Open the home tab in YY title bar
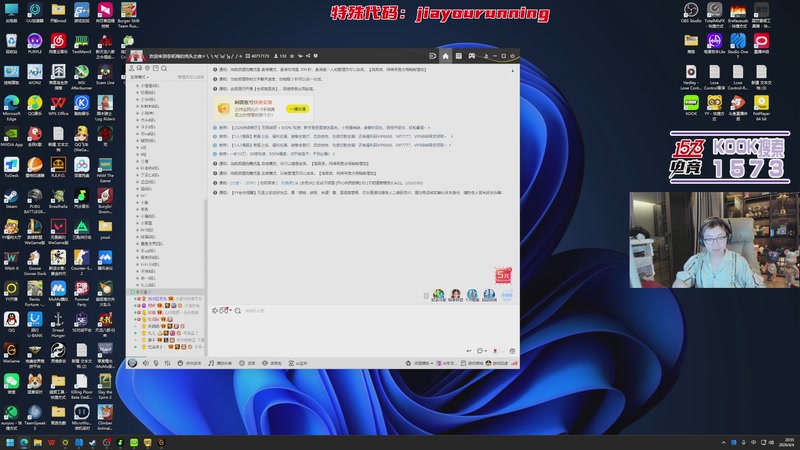The image size is (800, 450). pyautogui.click(x=445, y=56)
